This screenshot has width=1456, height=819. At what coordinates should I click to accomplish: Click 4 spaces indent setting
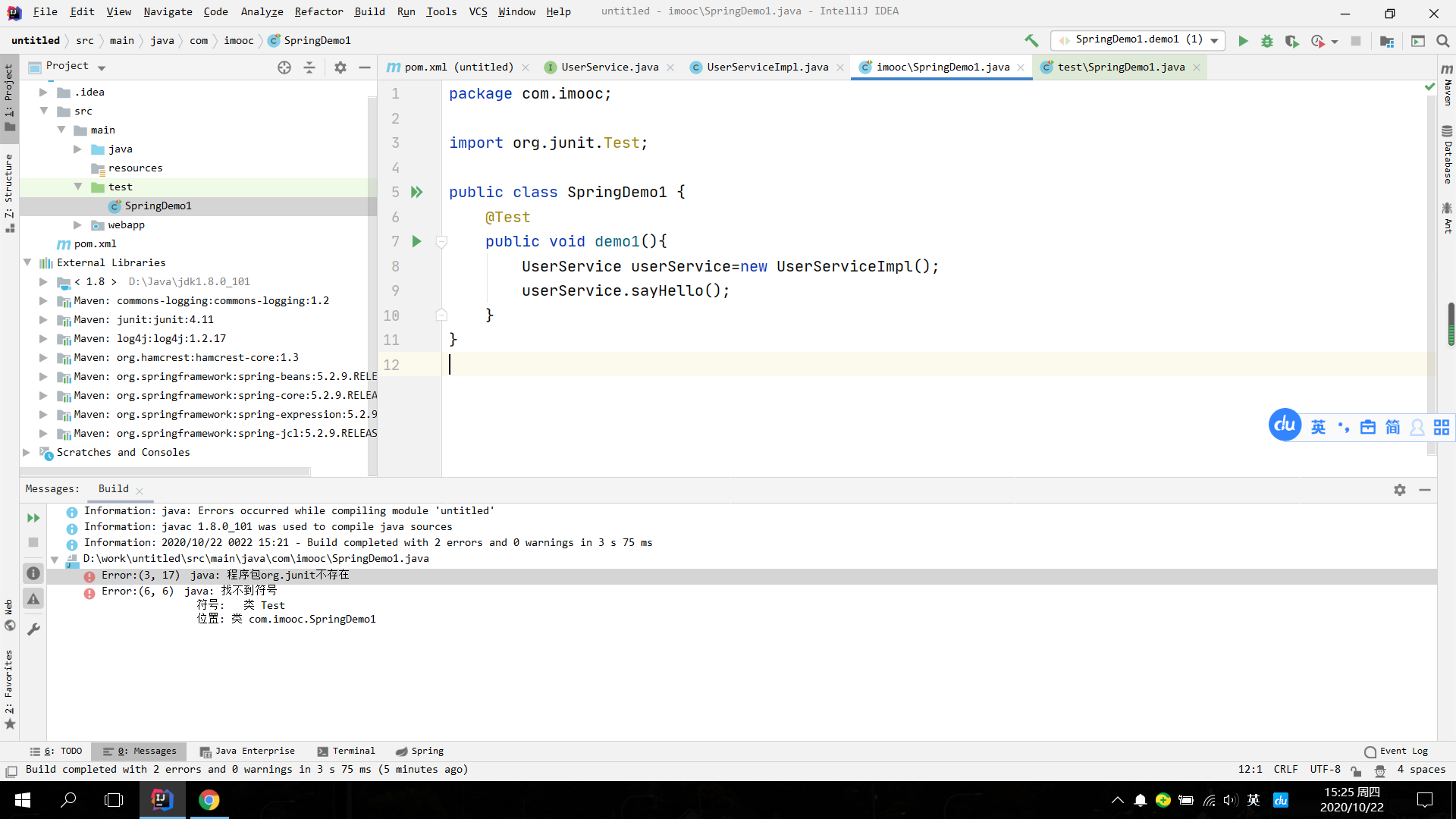pyautogui.click(x=1421, y=770)
